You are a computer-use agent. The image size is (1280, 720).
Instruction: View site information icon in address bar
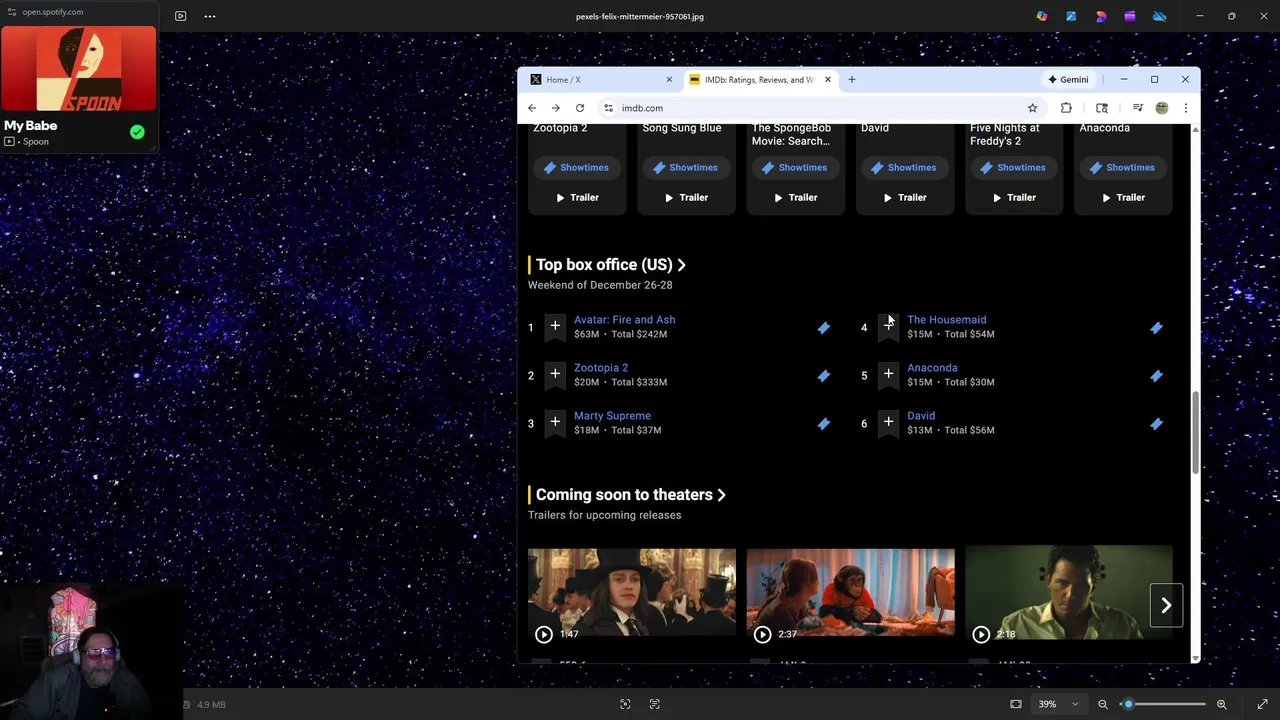608,108
